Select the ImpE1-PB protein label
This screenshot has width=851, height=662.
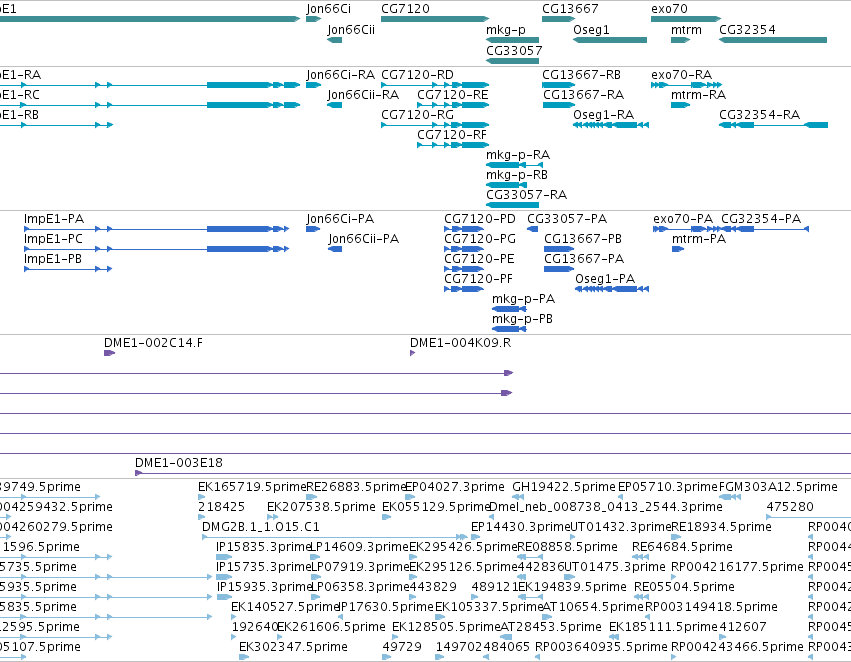coord(53,259)
